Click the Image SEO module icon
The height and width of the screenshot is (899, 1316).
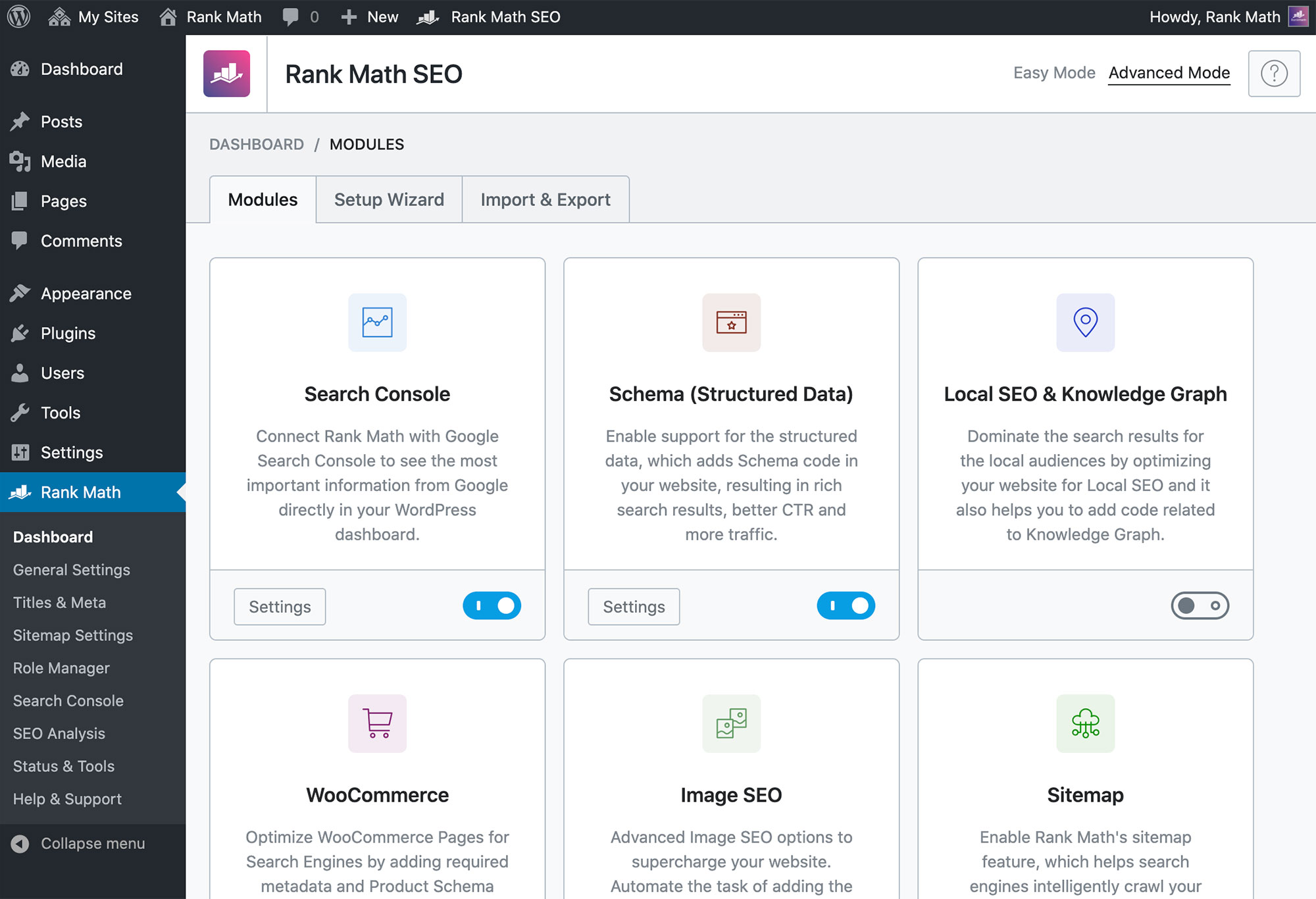(730, 724)
